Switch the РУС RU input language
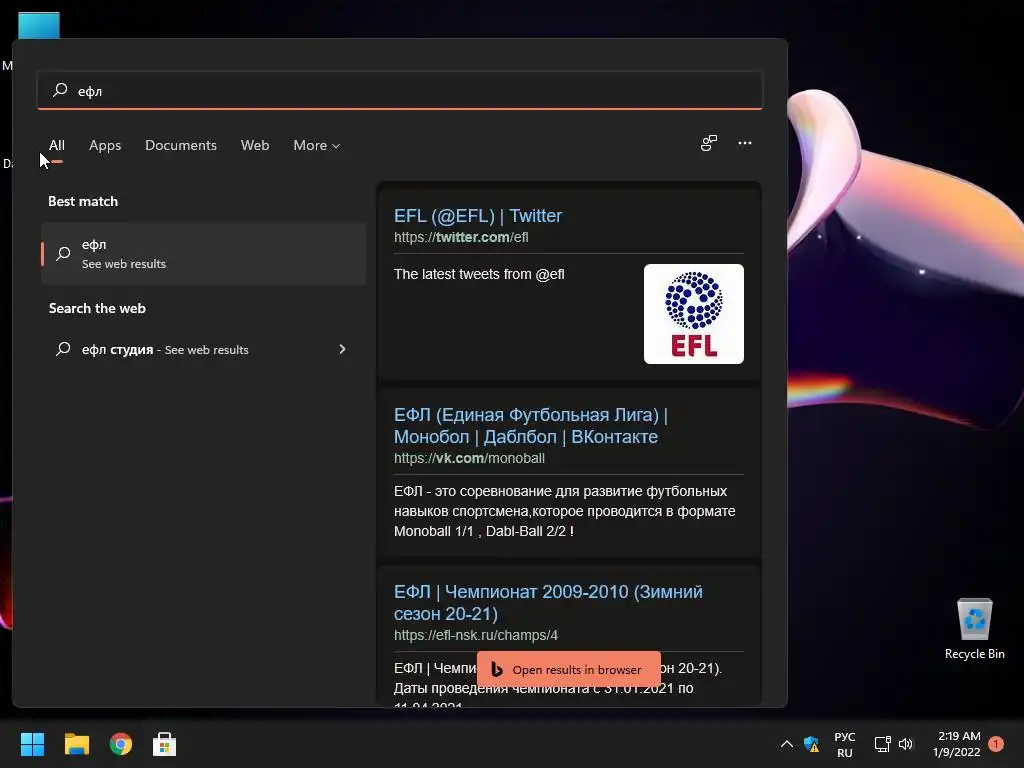This screenshot has height=768, width=1024. tap(844, 744)
